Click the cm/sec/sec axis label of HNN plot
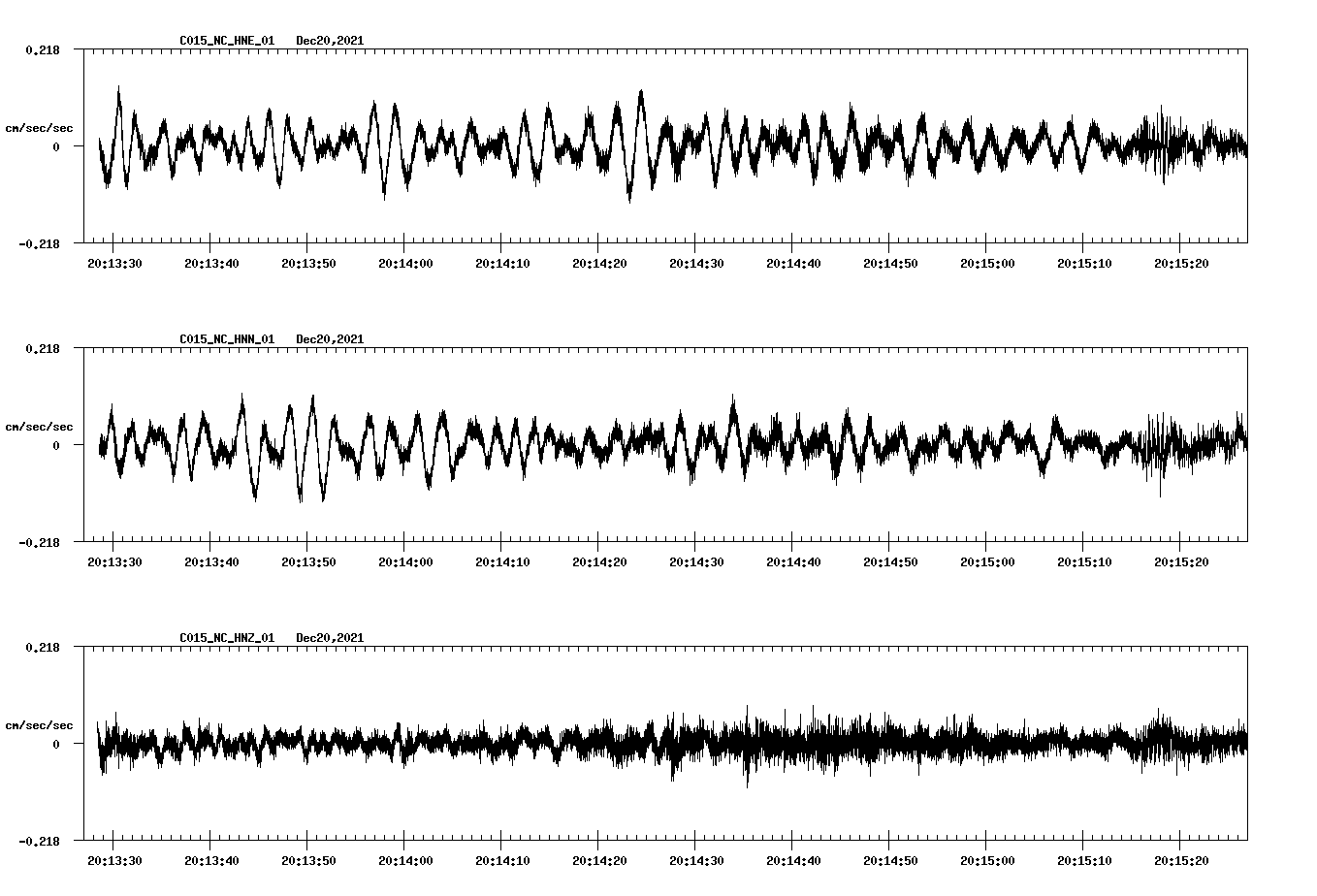Image resolution: width=1317 pixels, height=896 pixels. click(x=39, y=427)
